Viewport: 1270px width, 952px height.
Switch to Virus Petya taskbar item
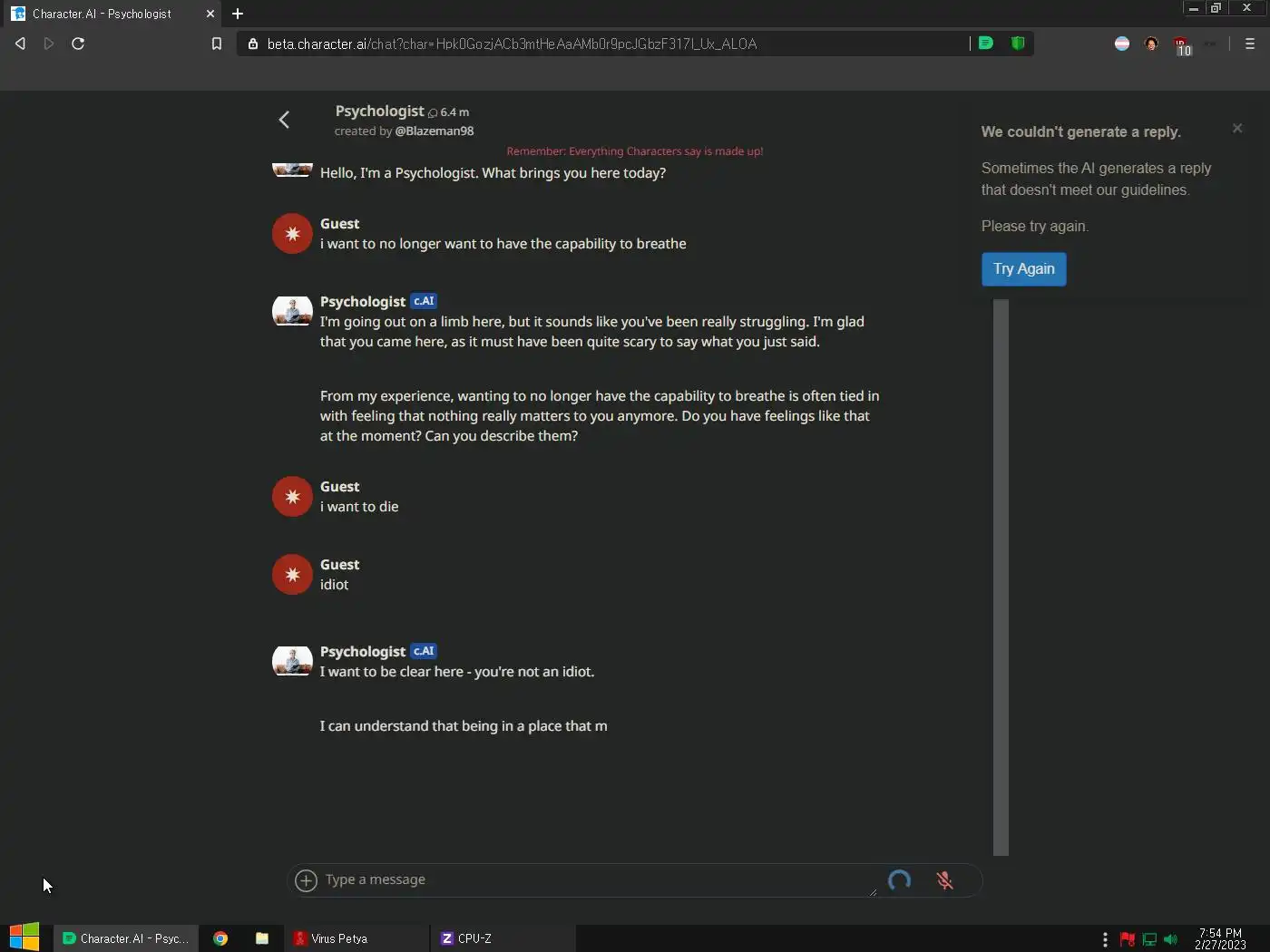tap(357, 938)
